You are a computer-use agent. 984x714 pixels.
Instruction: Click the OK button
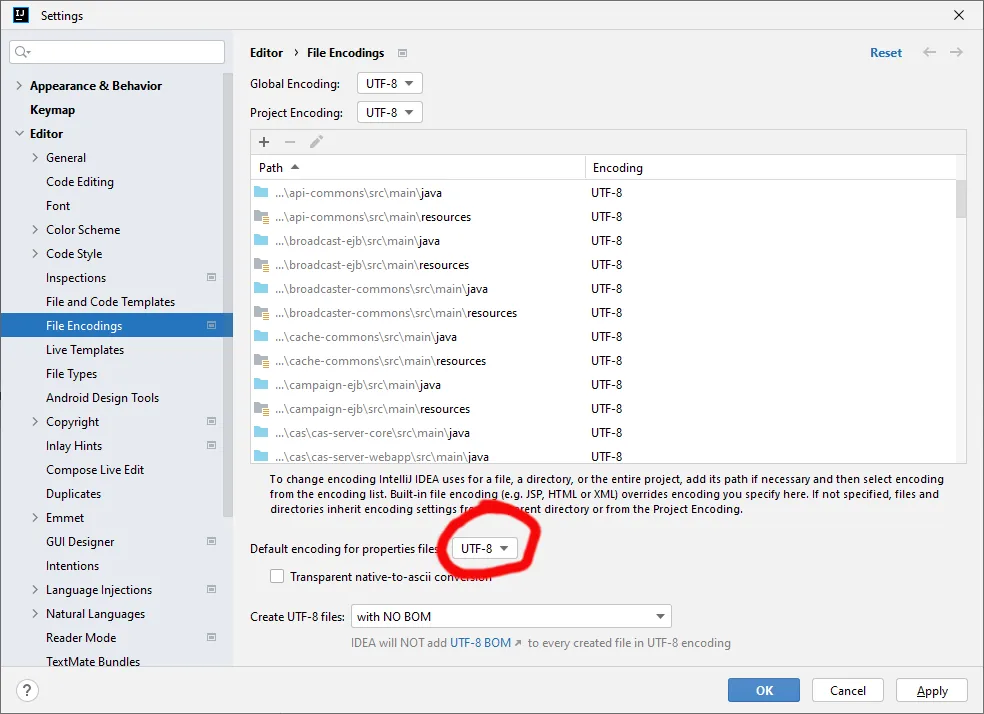(764, 690)
